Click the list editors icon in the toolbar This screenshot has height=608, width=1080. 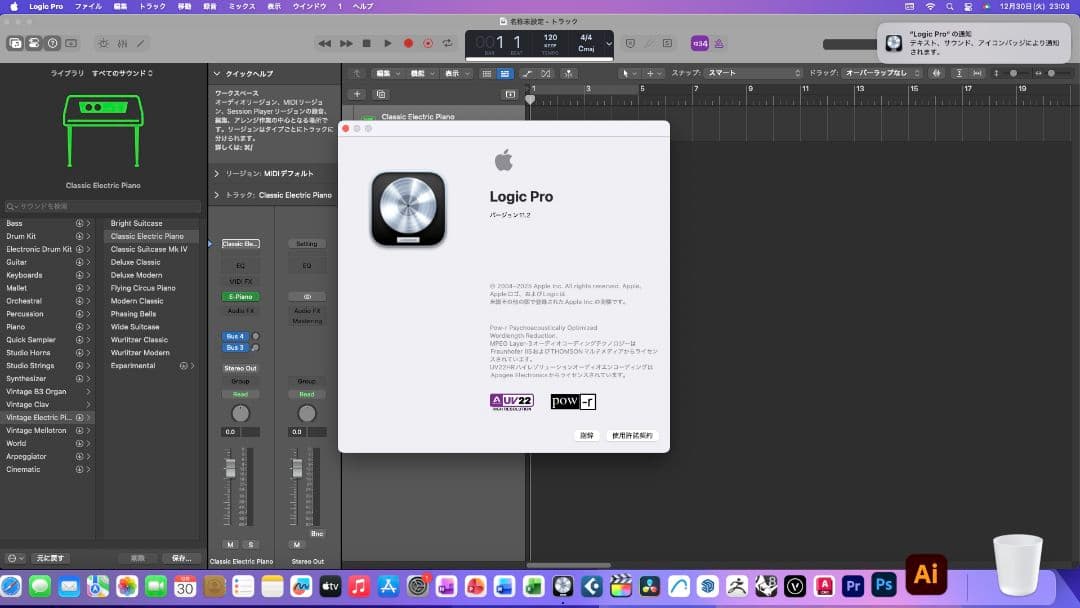(x=487, y=73)
